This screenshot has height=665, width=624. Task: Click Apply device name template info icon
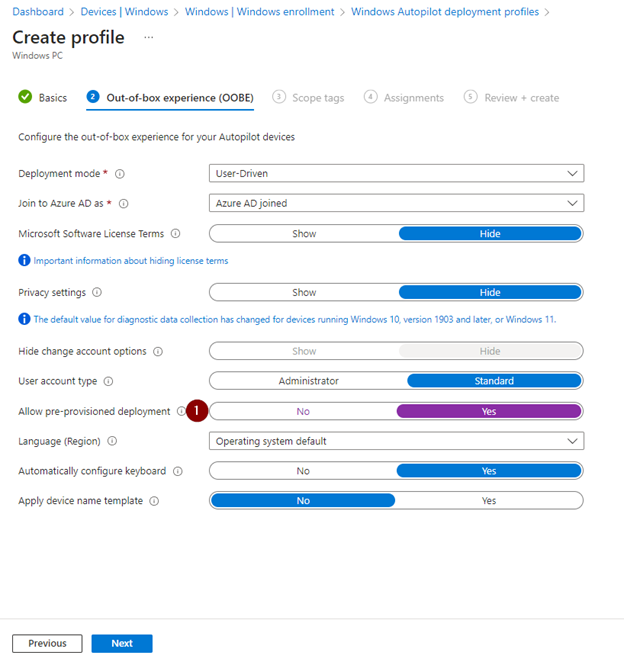click(154, 501)
